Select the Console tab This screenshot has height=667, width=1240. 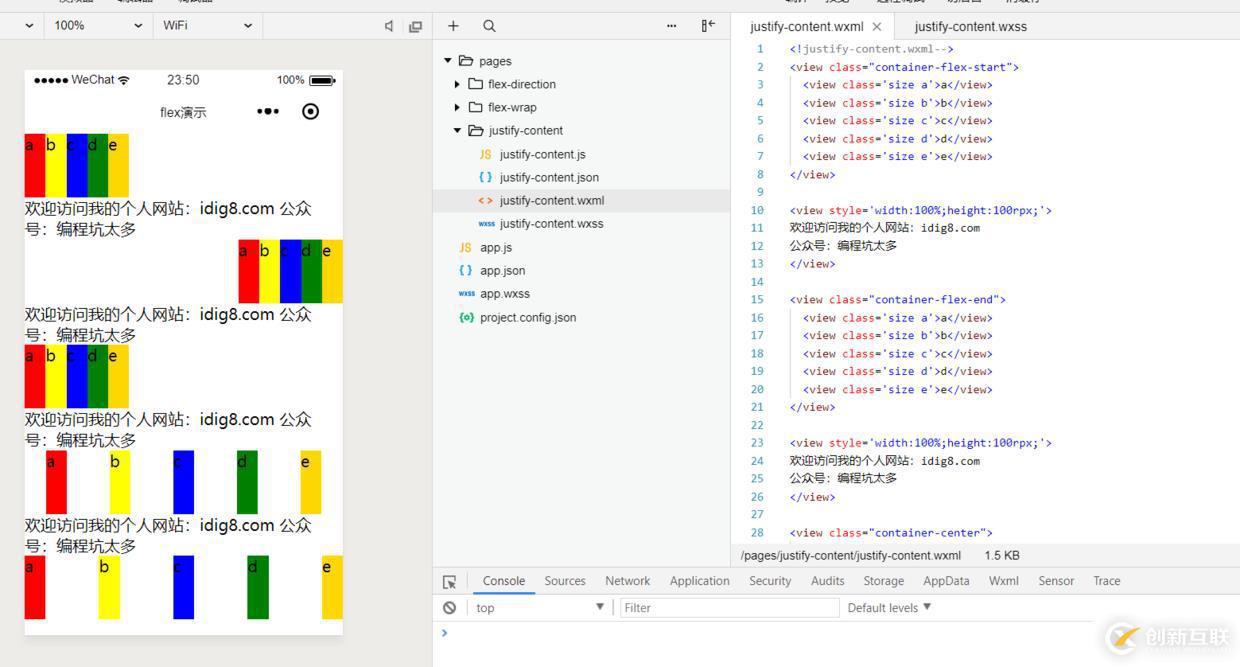point(504,581)
